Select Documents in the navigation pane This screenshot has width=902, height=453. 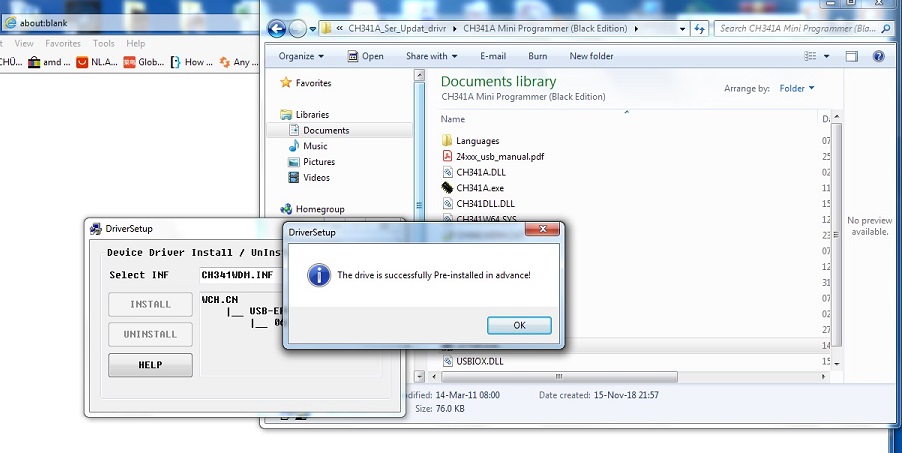(x=326, y=130)
